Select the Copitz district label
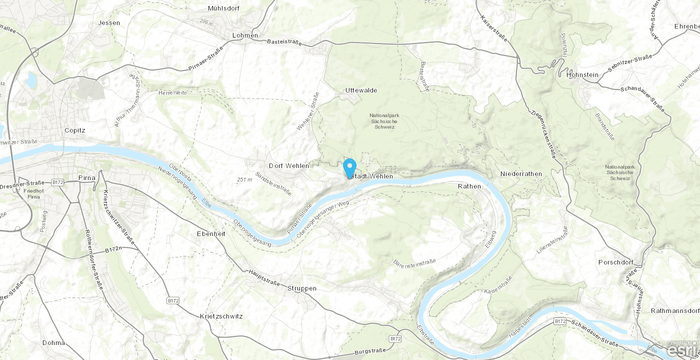 75,130
